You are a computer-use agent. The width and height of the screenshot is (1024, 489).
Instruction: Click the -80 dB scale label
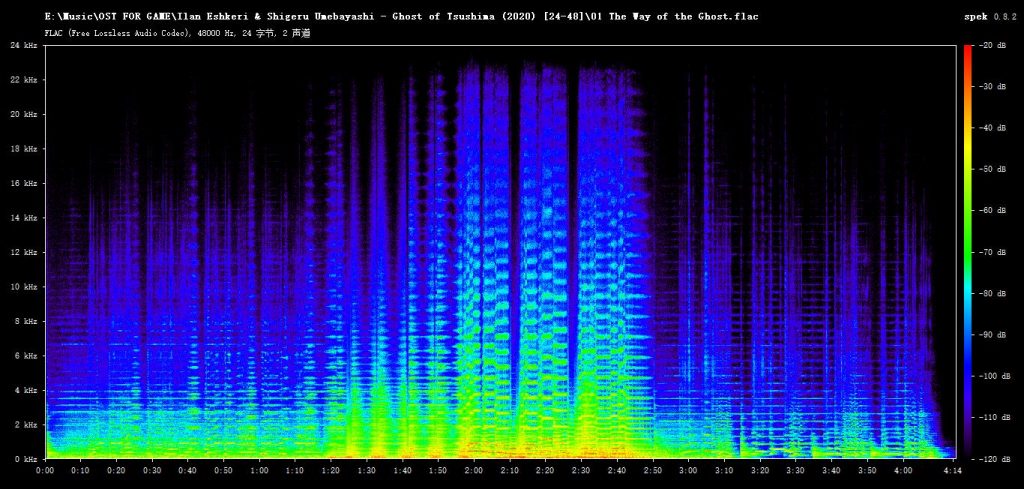[991, 293]
